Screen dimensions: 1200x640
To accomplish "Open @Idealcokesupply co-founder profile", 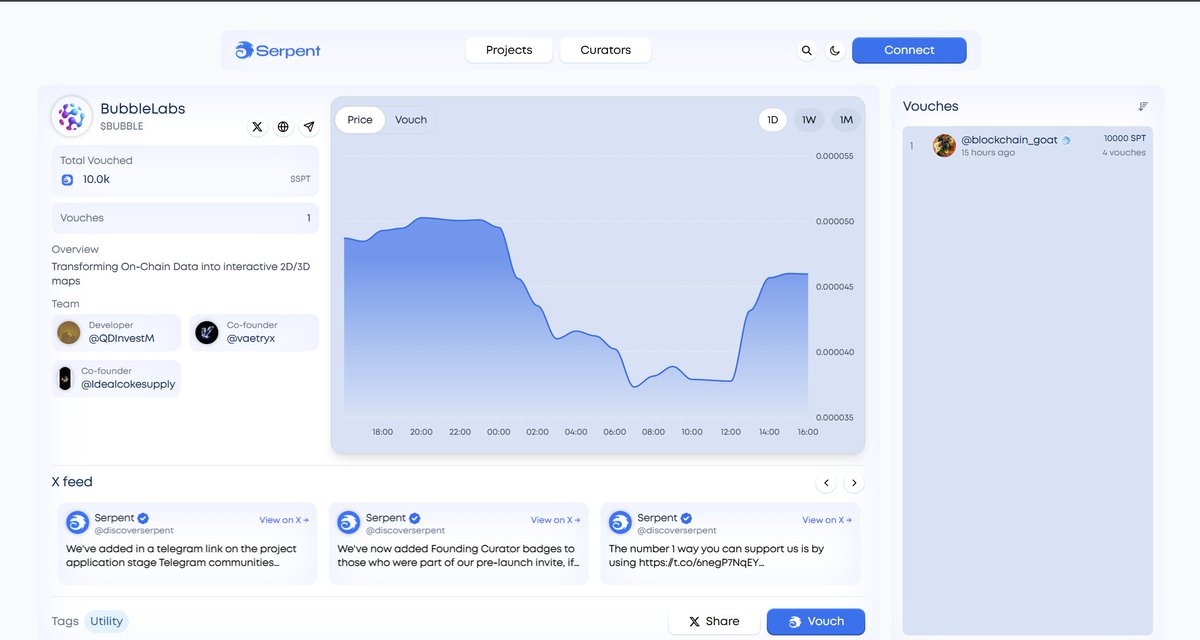I will 116,378.
